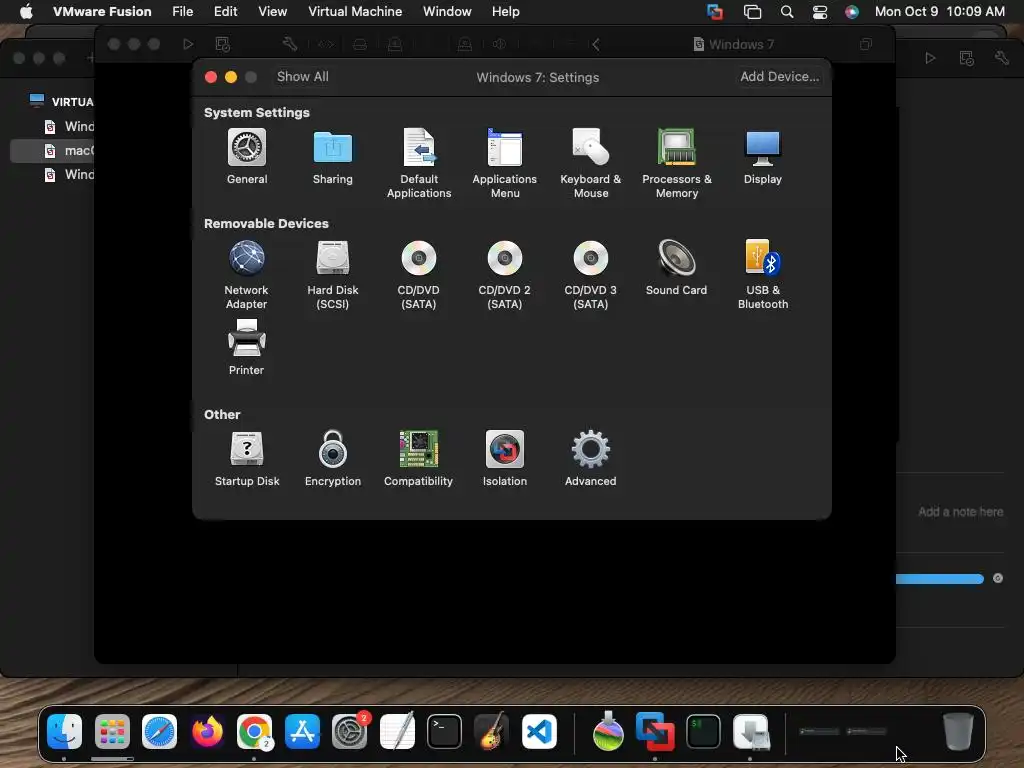Open Siri from menu bar
The width and height of the screenshot is (1024, 768).
click(852, 12)
